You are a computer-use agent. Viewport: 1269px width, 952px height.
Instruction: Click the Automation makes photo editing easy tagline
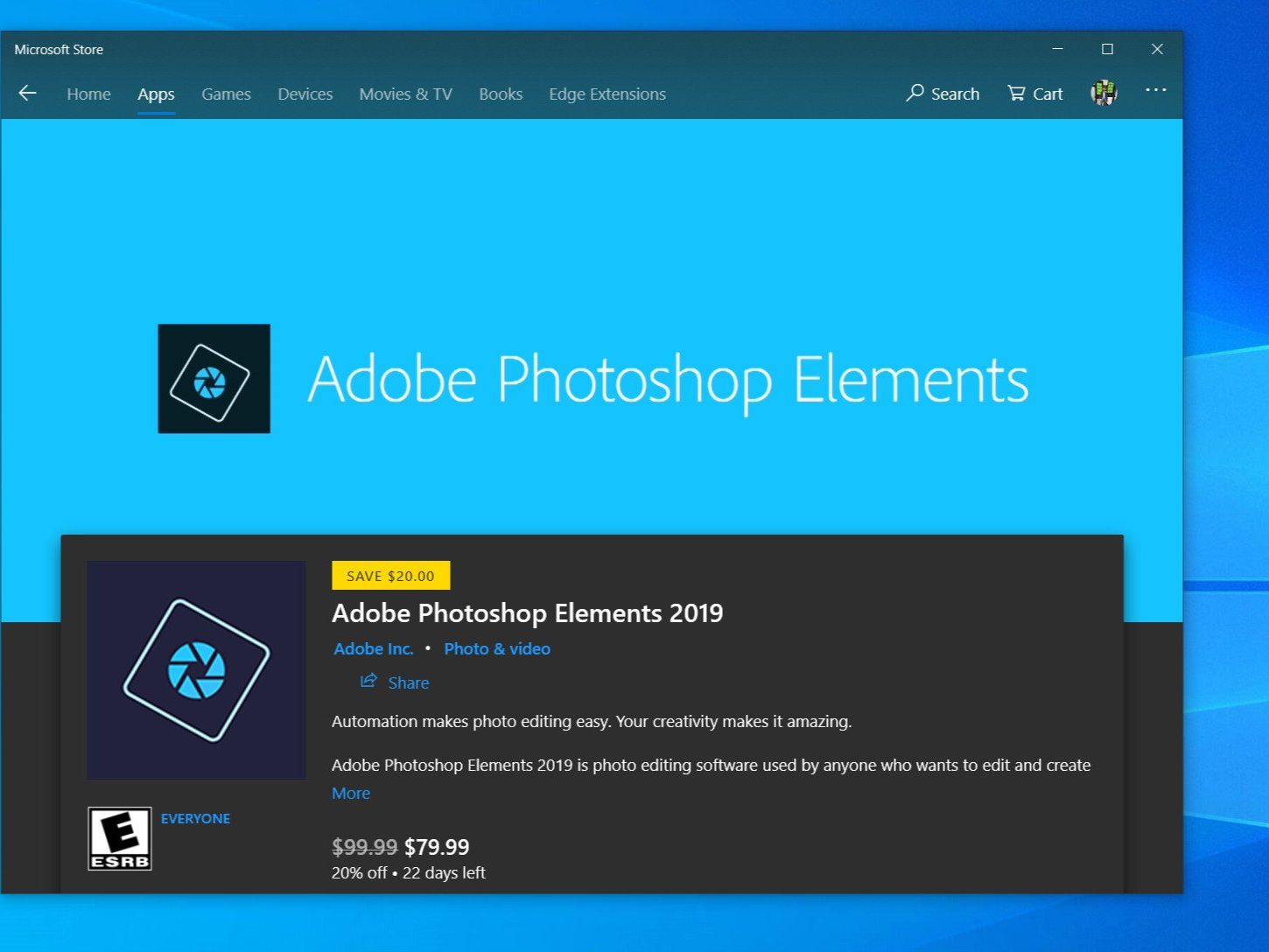592,721
